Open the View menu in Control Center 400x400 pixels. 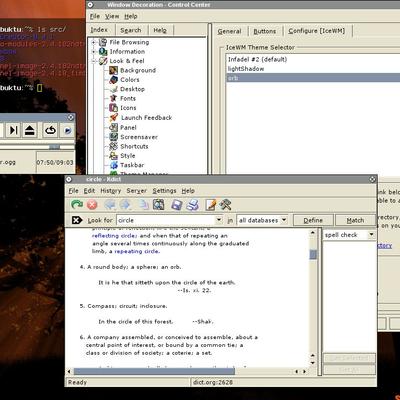click(x=112, y=16)
